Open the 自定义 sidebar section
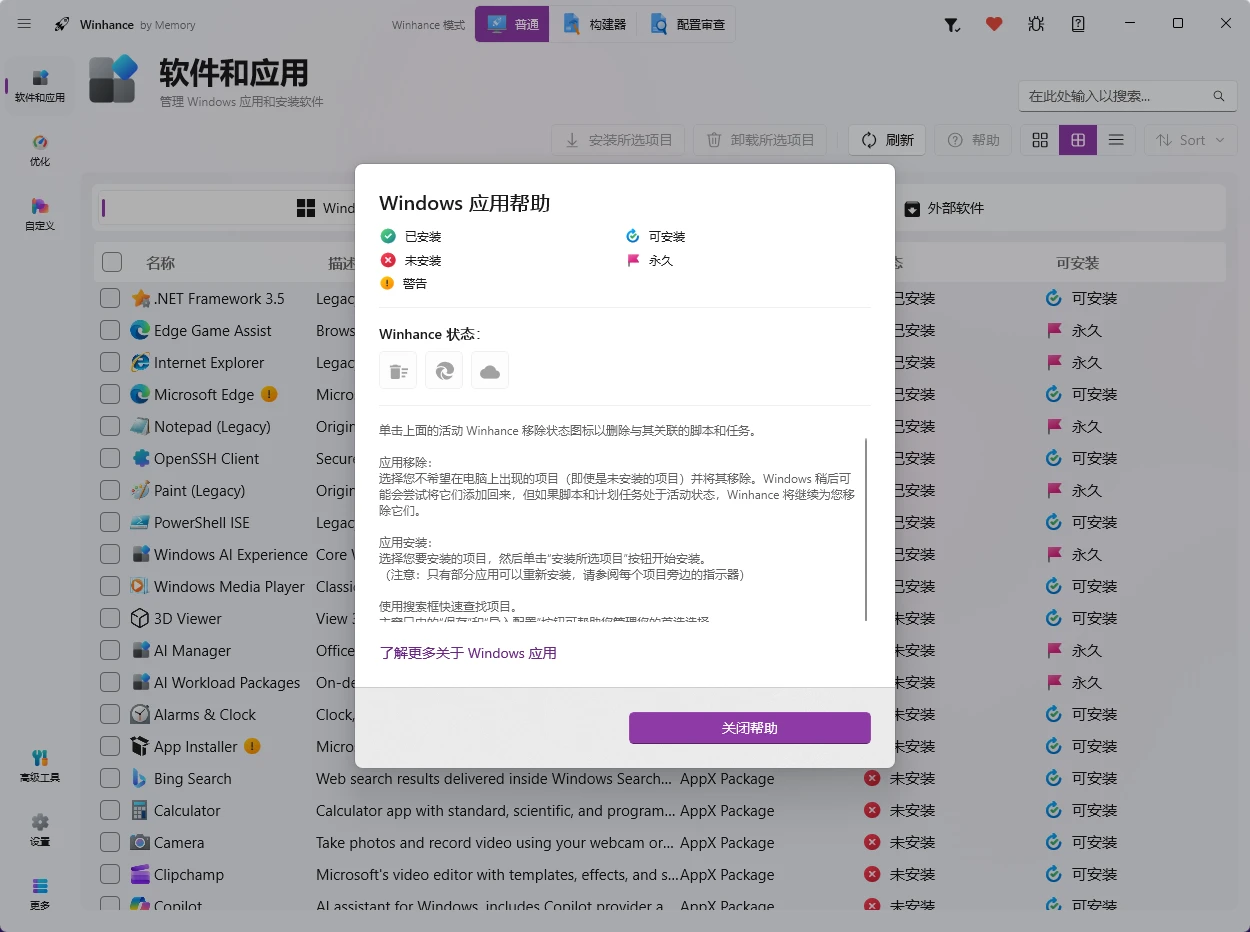1250x932 pixels. pos(40,214)
